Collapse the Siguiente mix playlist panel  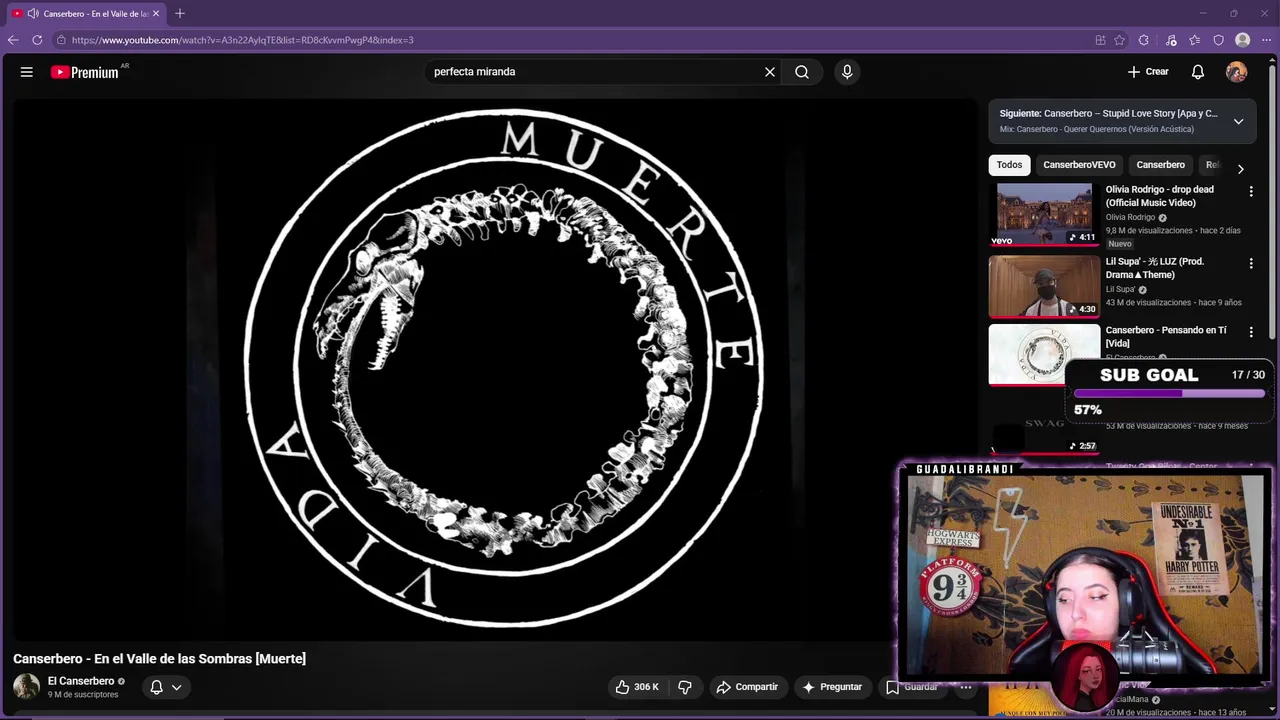[x=1238, y=121]
